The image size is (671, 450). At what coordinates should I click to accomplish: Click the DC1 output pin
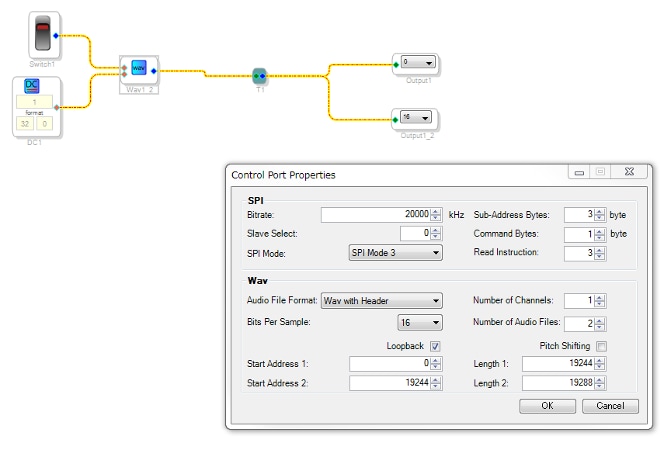click(56, 107)
